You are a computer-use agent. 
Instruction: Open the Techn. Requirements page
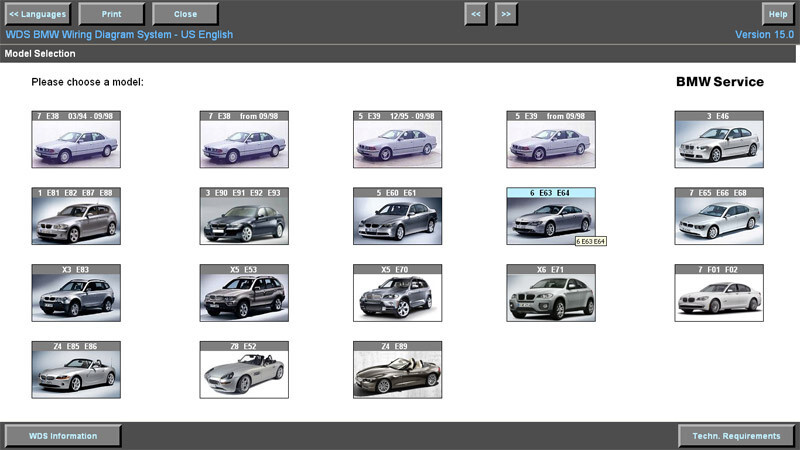pos(736,436)
